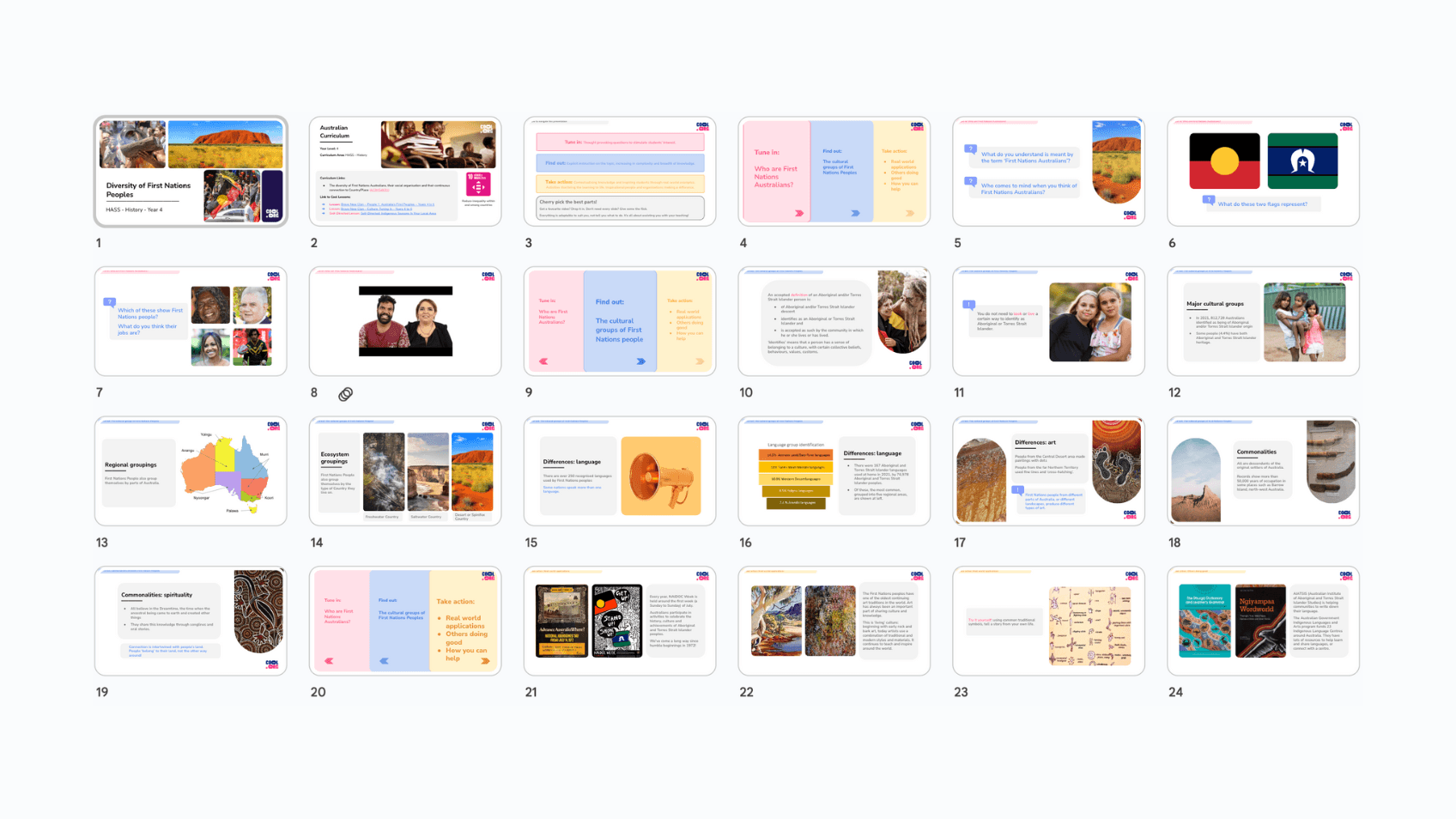Select slide 10 about accepted definition
Viewport: 1456px width, 819px height.
pos(834,321)
